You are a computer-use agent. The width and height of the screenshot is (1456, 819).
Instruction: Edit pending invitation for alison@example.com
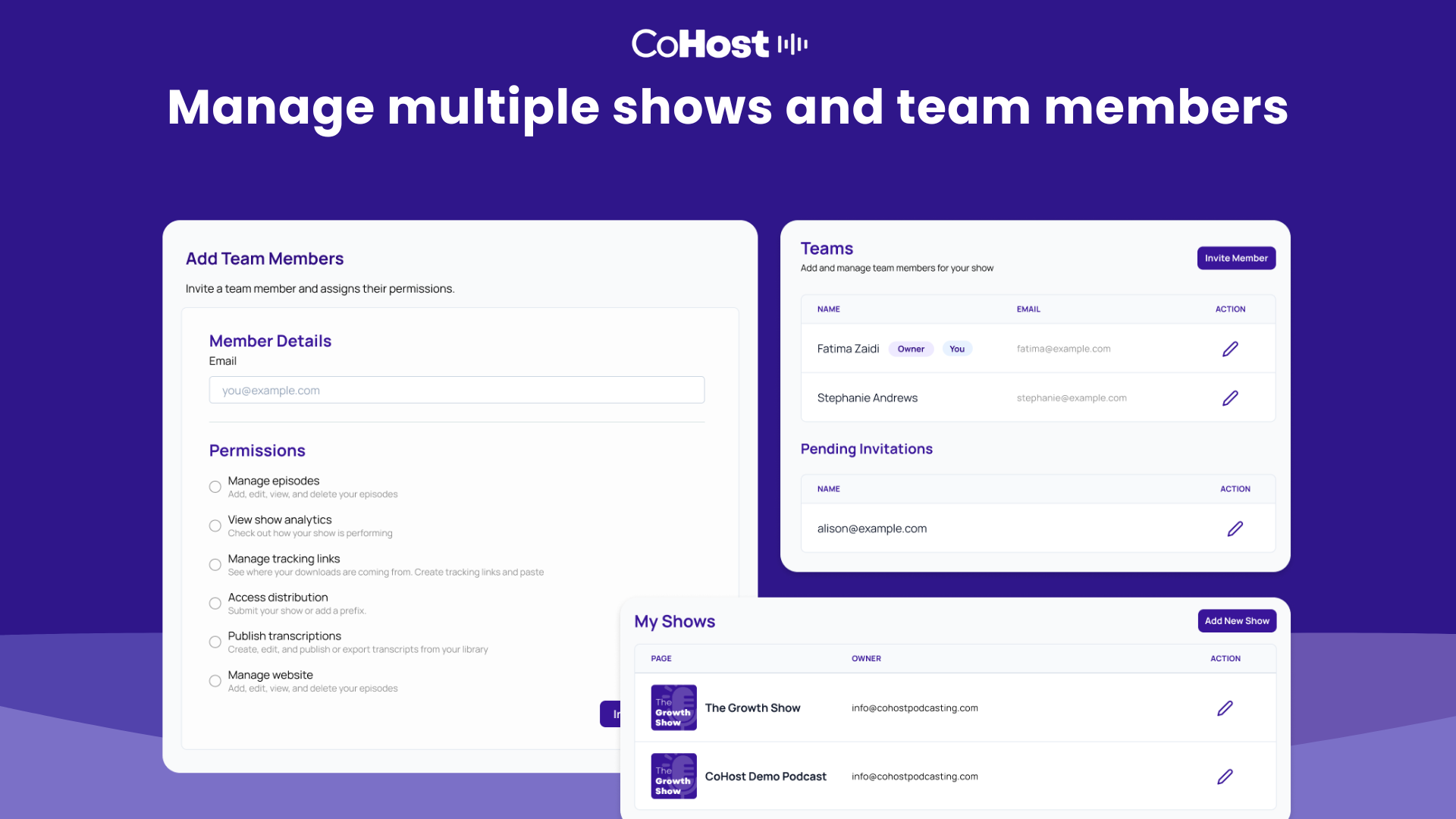(x=1235, y=529)
